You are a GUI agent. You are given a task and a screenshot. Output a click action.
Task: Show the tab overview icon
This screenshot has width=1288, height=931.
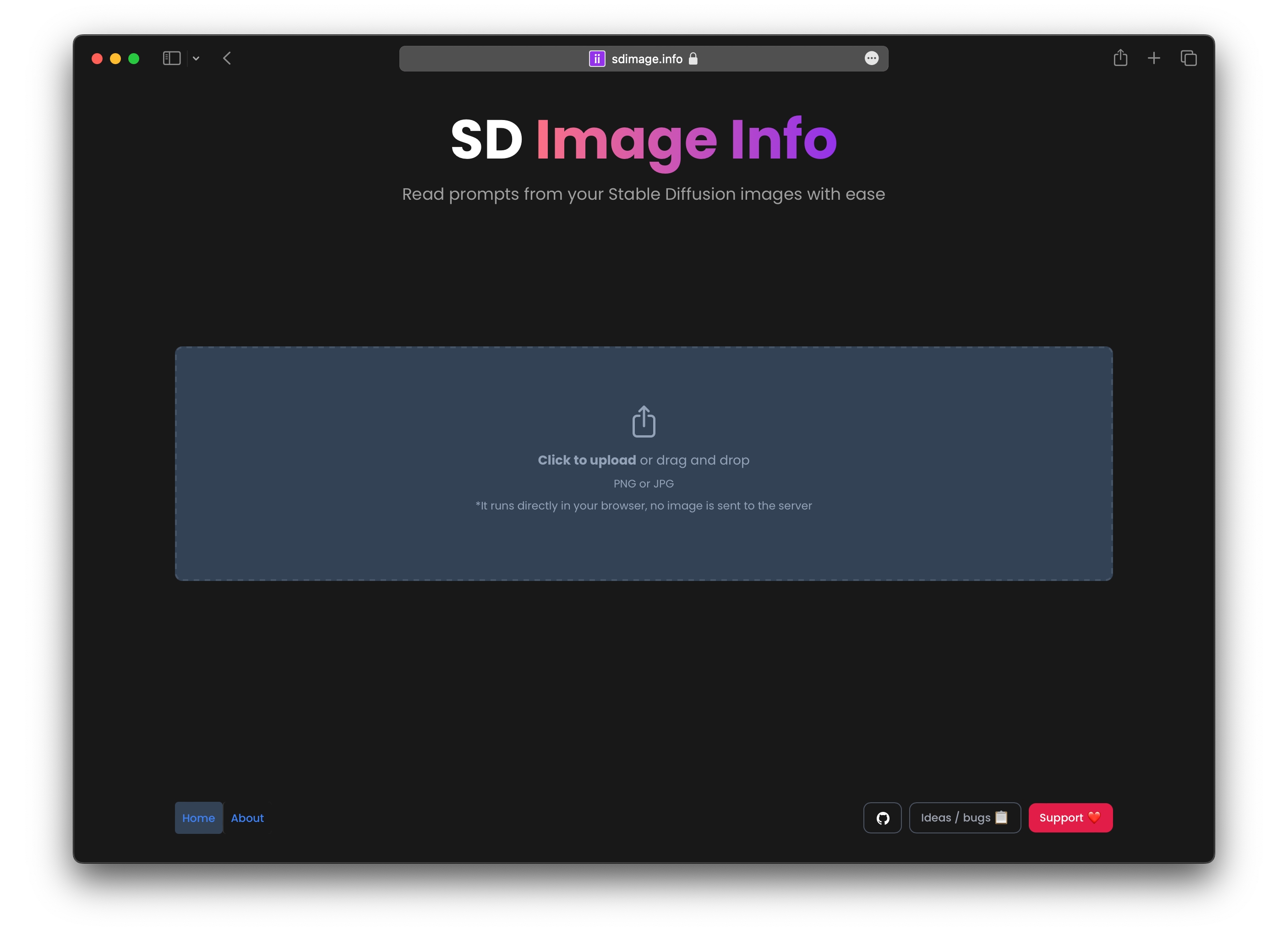[1188, 58]
